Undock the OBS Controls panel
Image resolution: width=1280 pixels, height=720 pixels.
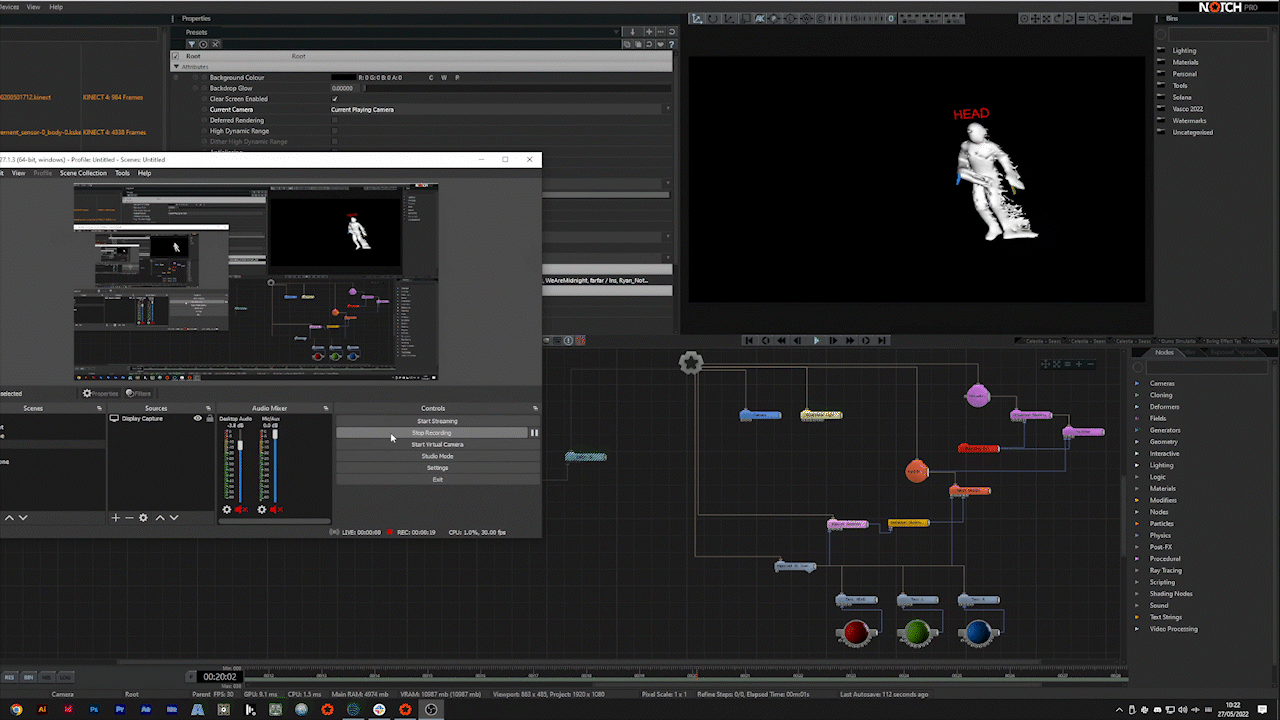coord(535,408)
